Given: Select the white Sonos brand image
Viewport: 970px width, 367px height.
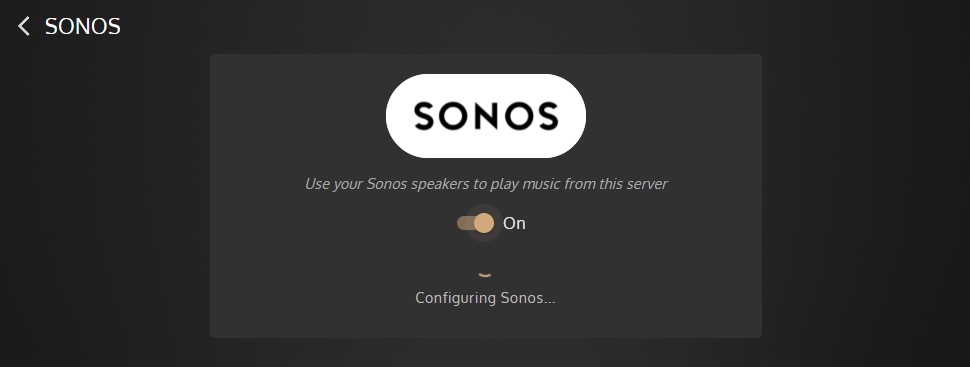Looking at the screenshot, I should (486, 116).
